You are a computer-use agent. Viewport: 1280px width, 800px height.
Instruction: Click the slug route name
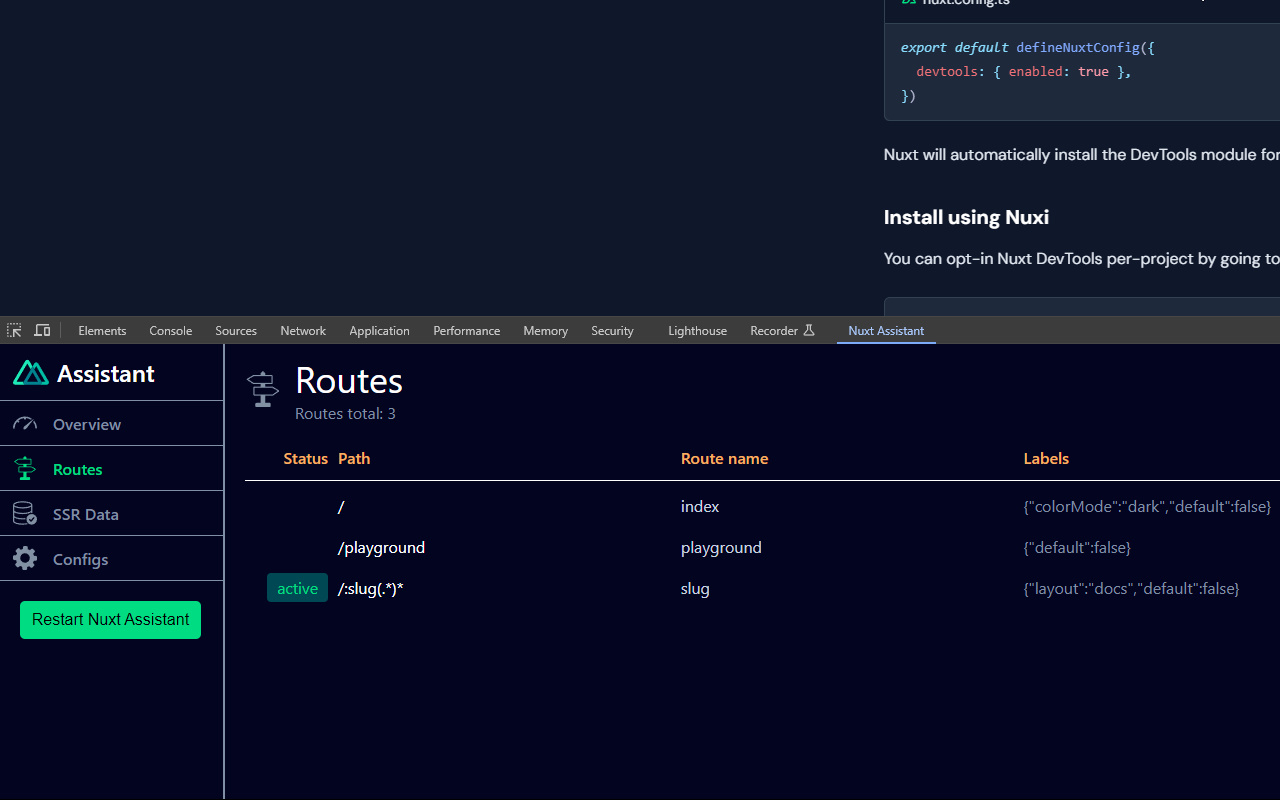[x=695, y=589]
